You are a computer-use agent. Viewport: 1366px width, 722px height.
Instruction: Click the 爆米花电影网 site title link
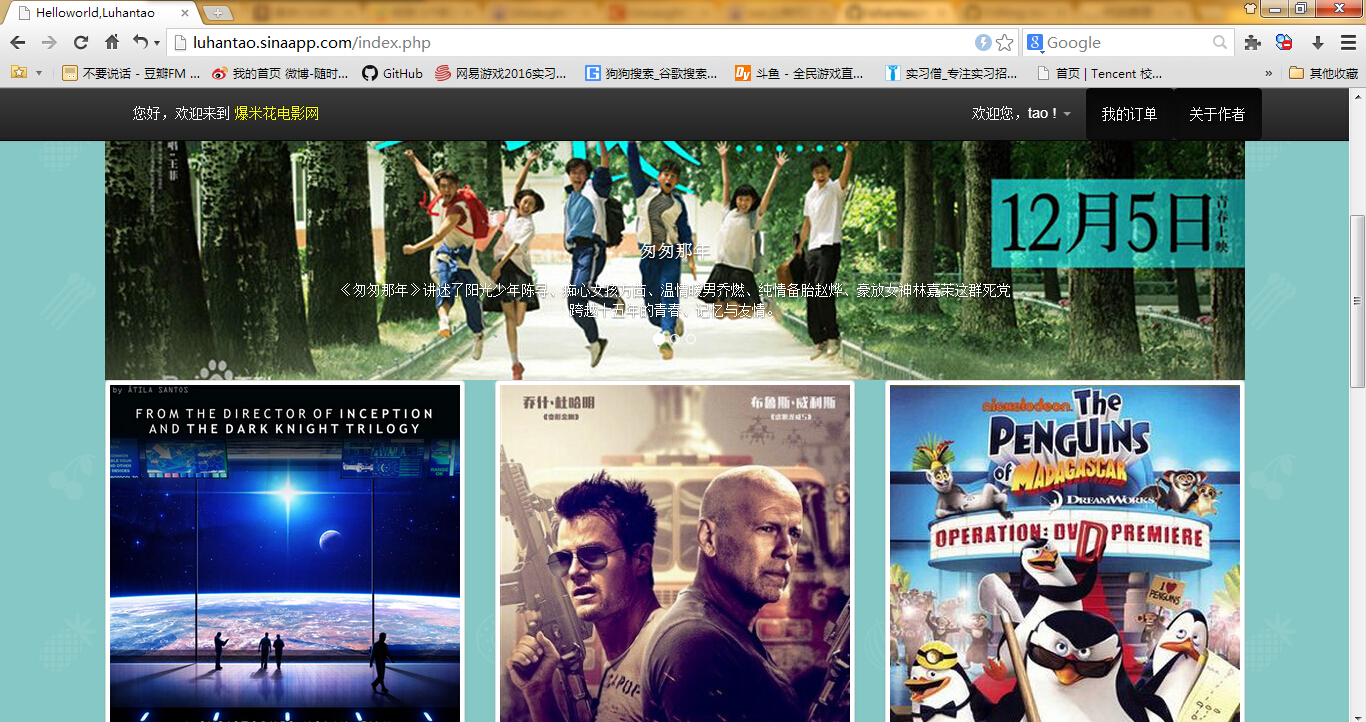pyautogui.click(x=277, y=114)
